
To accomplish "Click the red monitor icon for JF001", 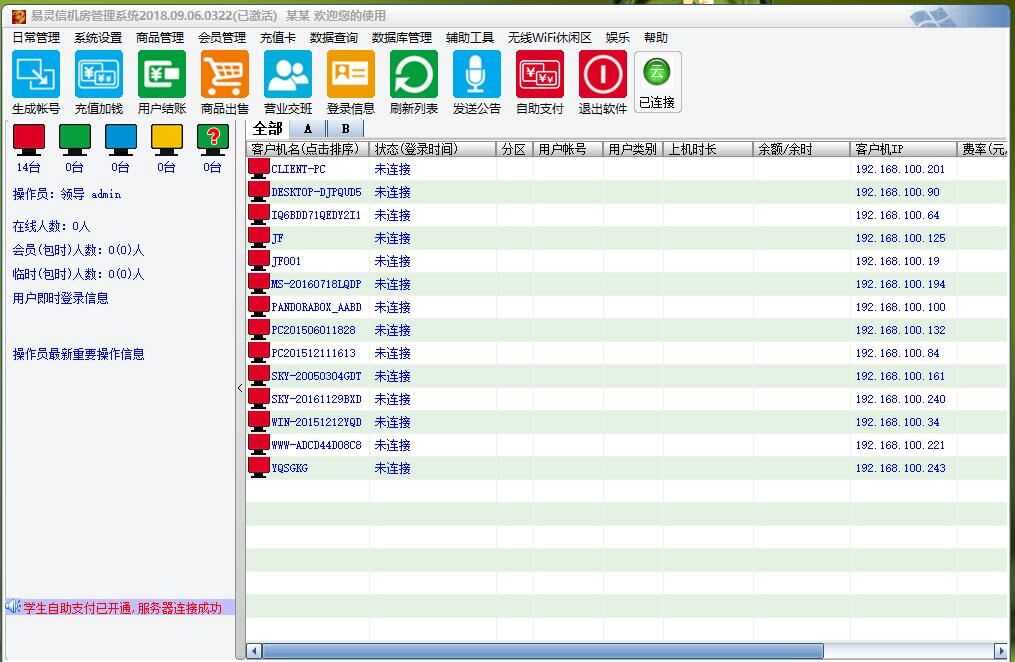I will click(259, 260).
